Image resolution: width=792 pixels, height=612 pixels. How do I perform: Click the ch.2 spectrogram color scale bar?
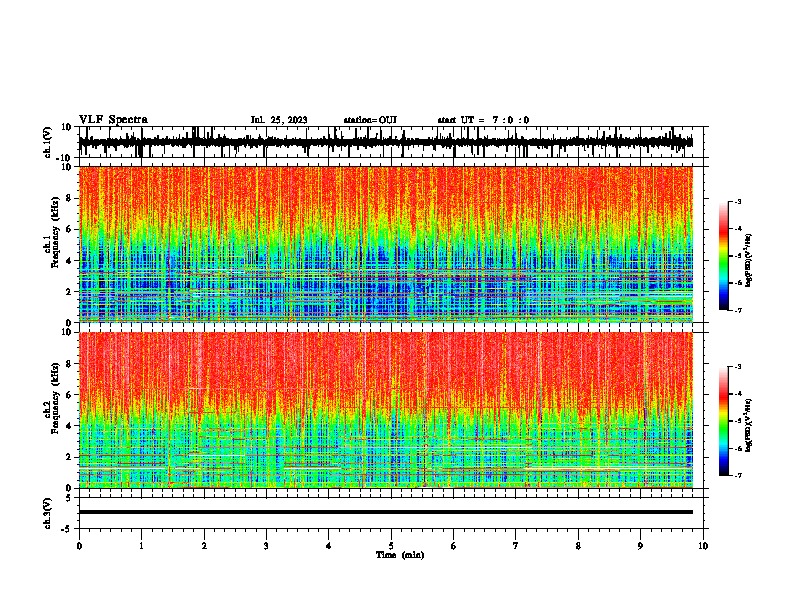pos(723,421)
